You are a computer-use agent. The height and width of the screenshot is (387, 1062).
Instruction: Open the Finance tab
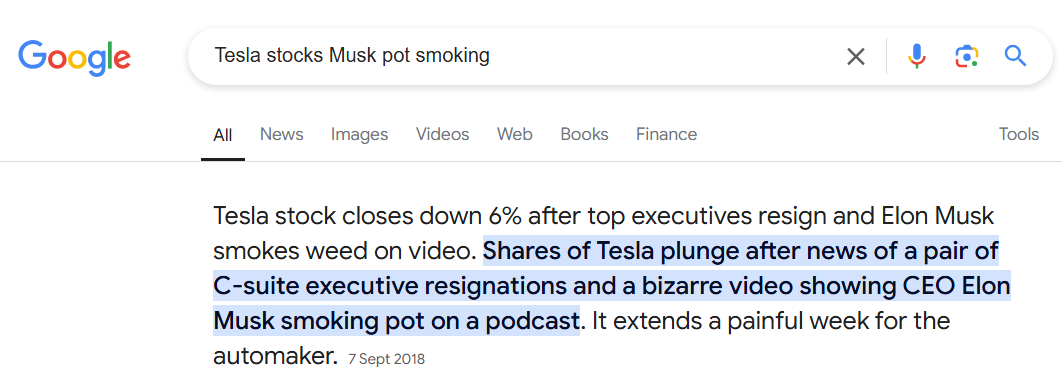[666, 134]
